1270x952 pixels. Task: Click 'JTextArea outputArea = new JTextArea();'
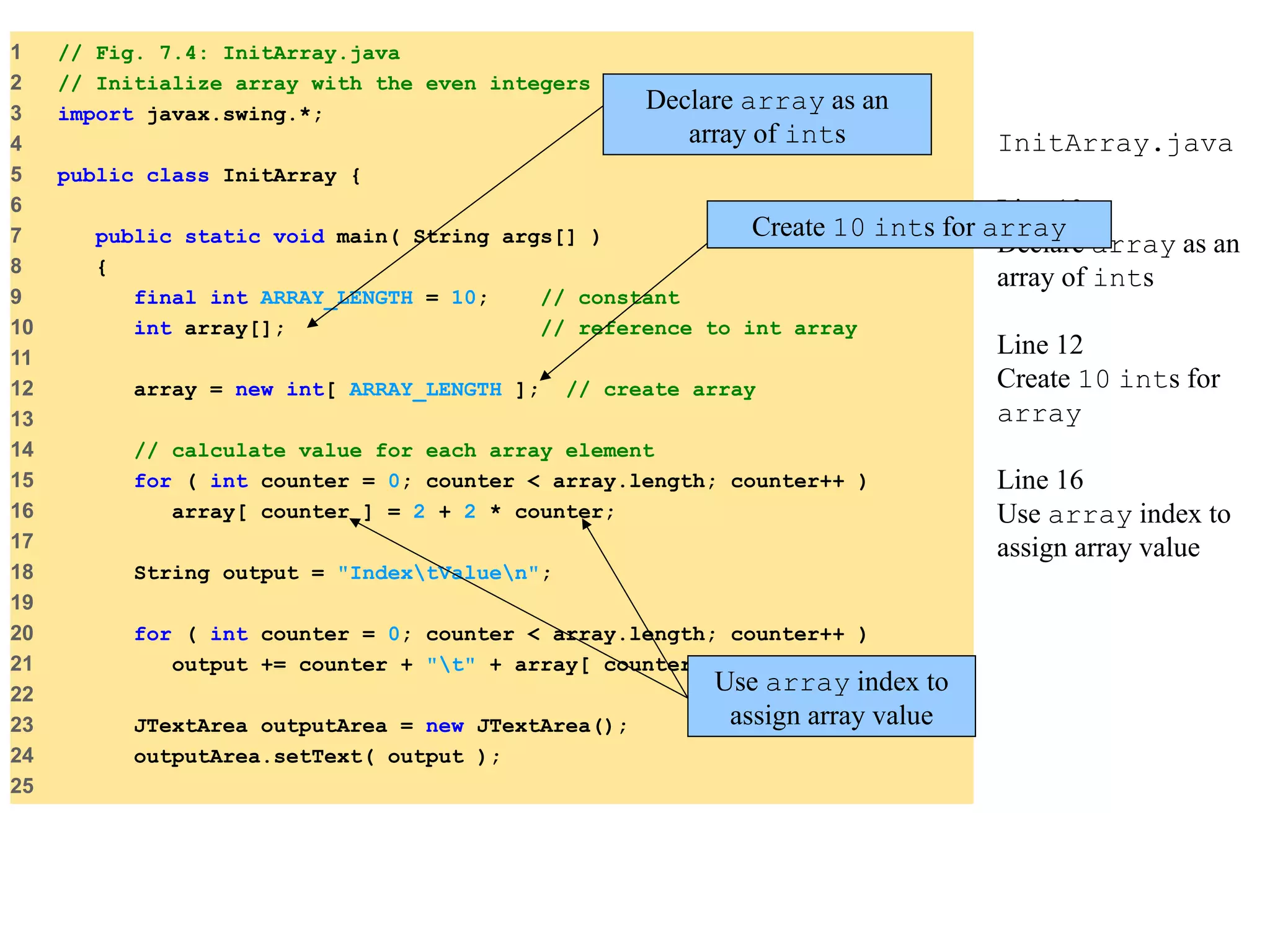[x=381, y=726]
